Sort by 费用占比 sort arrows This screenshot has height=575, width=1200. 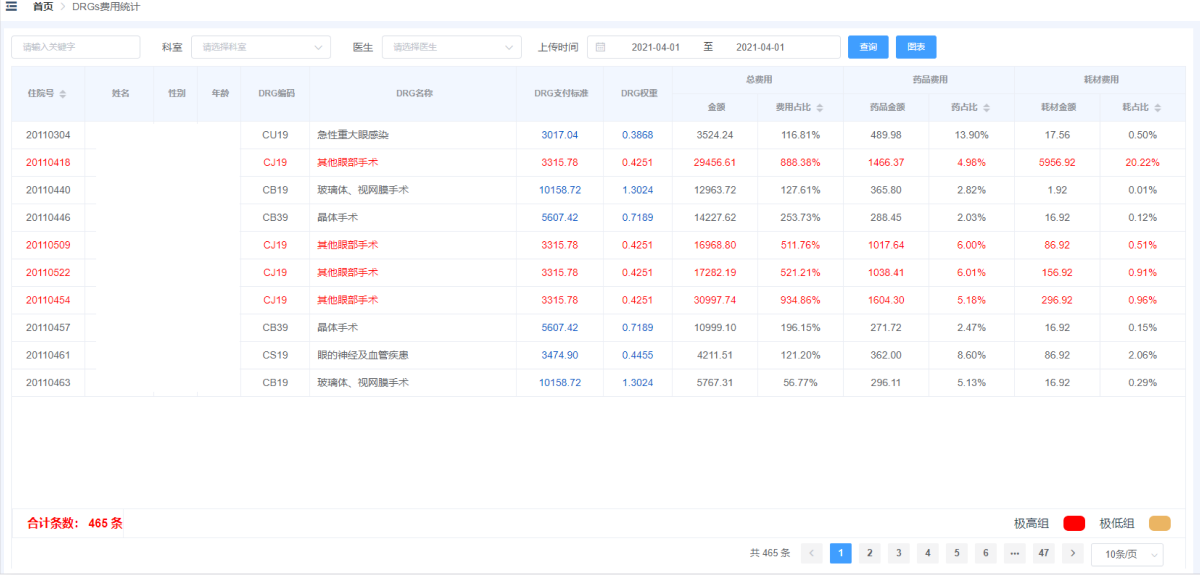click(820, 107)
